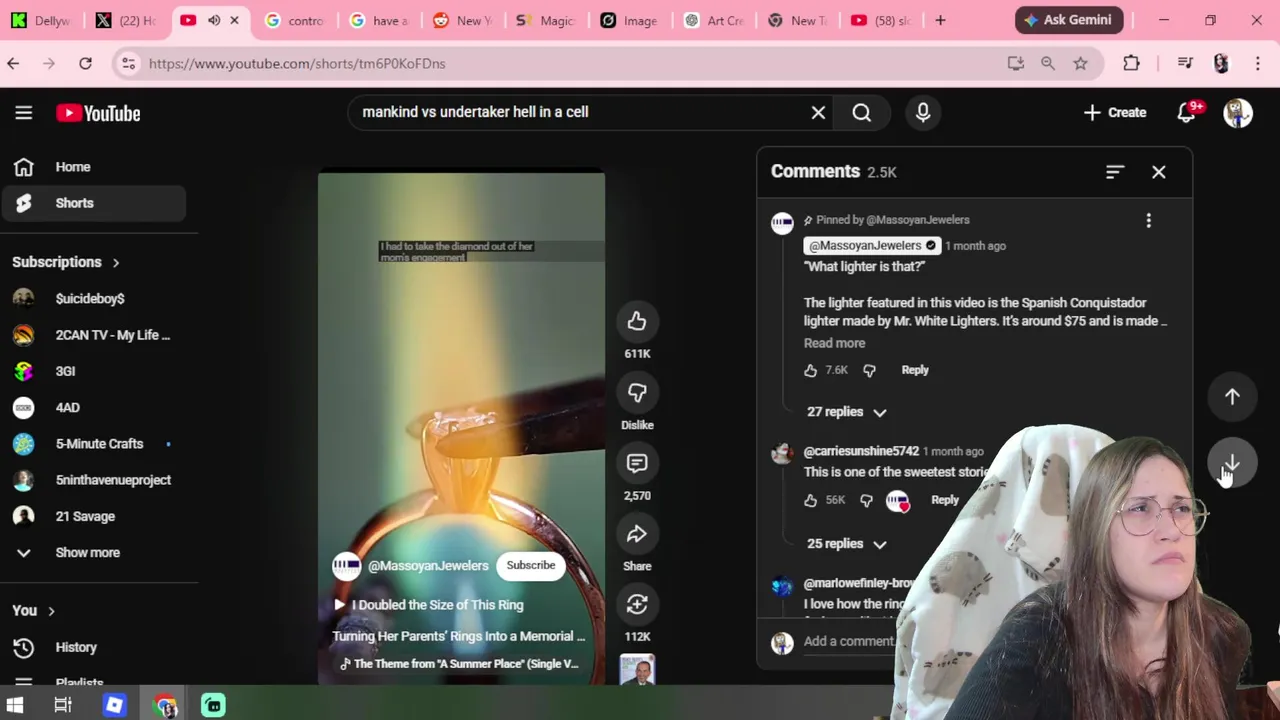Open Windows Start menu
Viewport: 1280px width, 720px height.
(x=15, y=706)
